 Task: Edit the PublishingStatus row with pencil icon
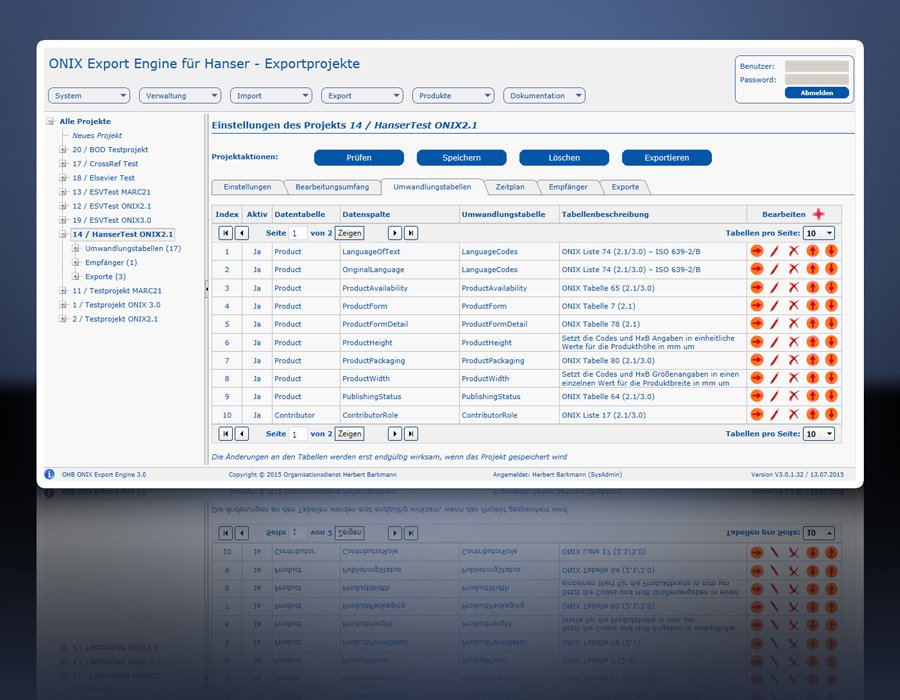tap(775, 396)
